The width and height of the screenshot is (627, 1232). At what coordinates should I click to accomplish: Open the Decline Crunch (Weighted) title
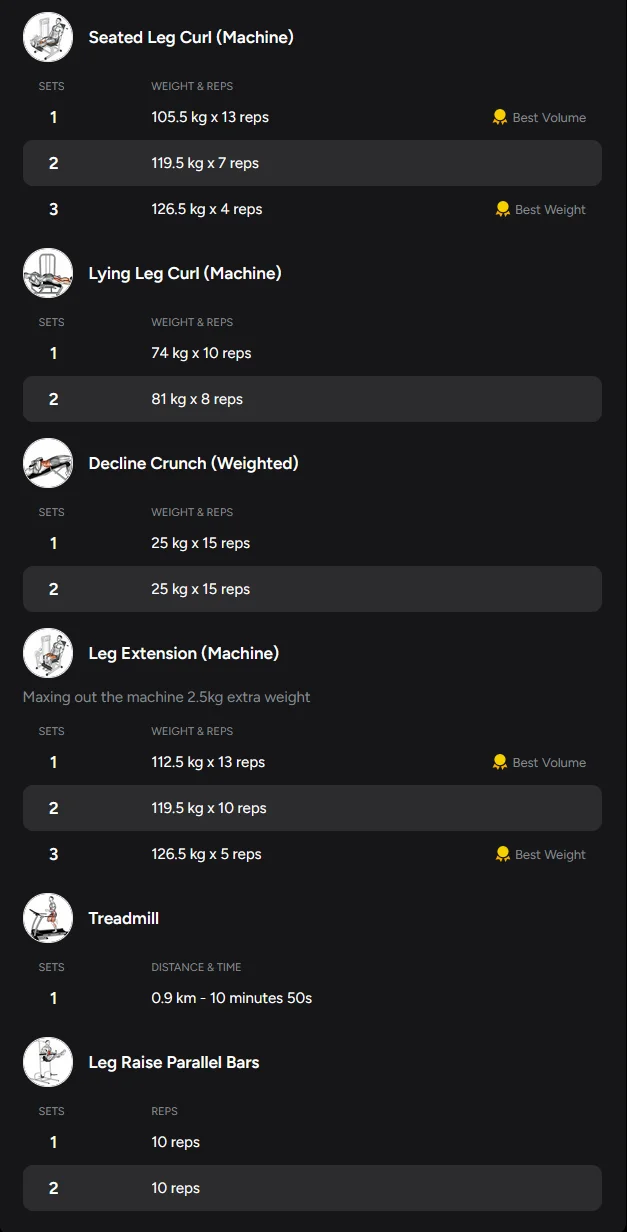[x=193, y=463]
